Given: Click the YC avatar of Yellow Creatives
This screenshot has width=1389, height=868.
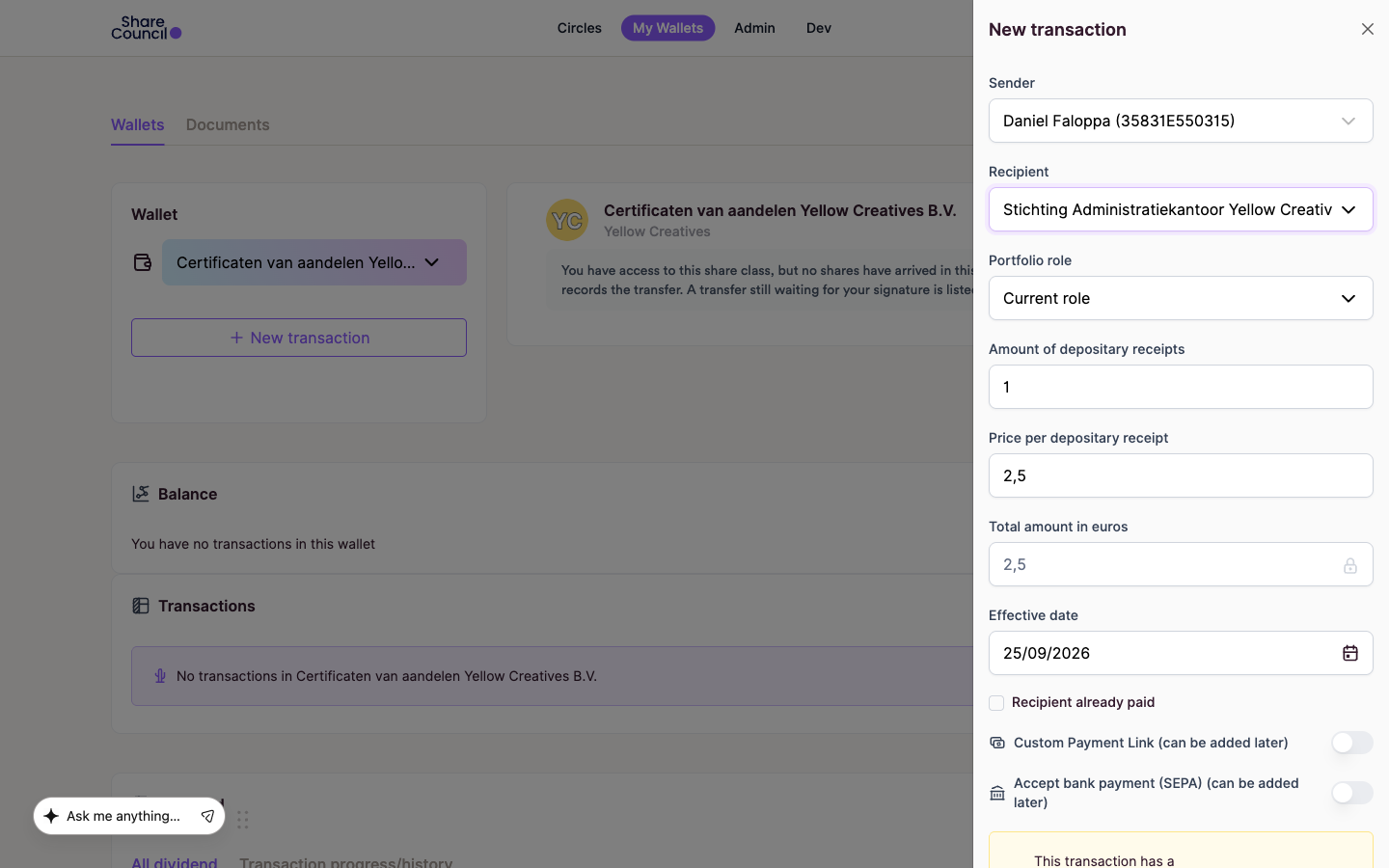Looking at the screenshot, I should click(567, 220).
